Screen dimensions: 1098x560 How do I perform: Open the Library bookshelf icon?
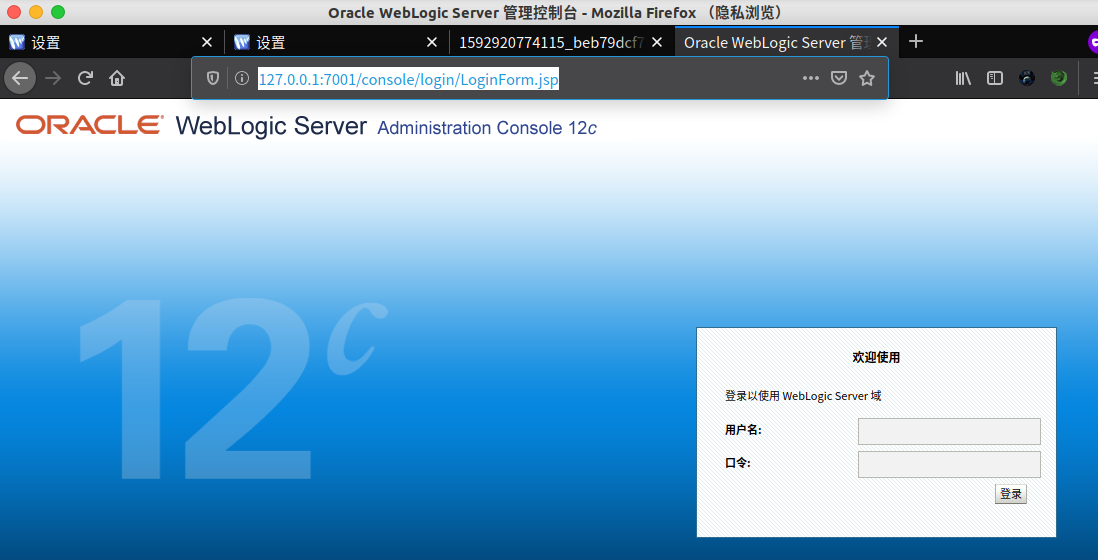click(x=964, y=78)
